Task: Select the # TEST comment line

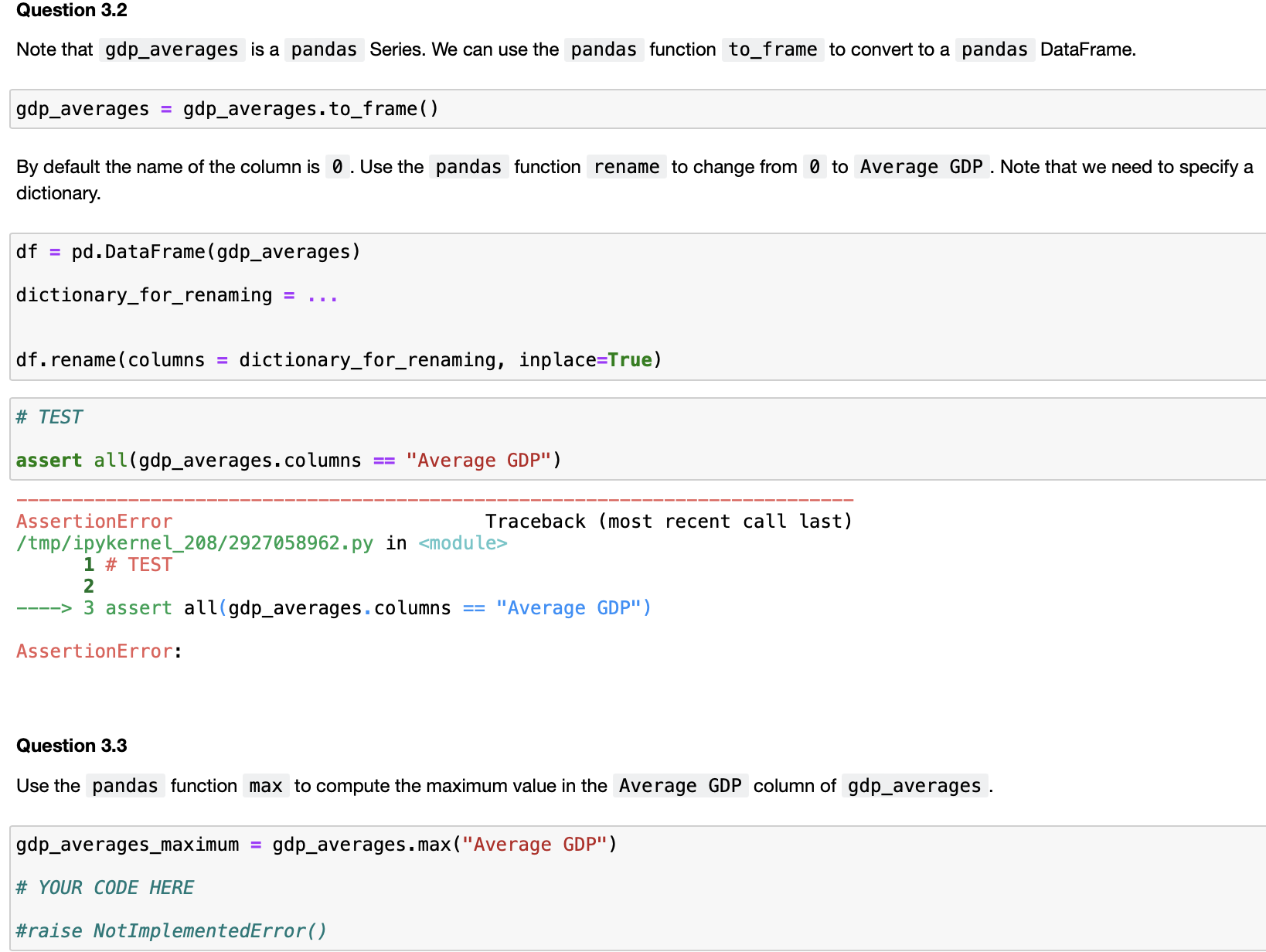Action: click(x=48, y=416)
